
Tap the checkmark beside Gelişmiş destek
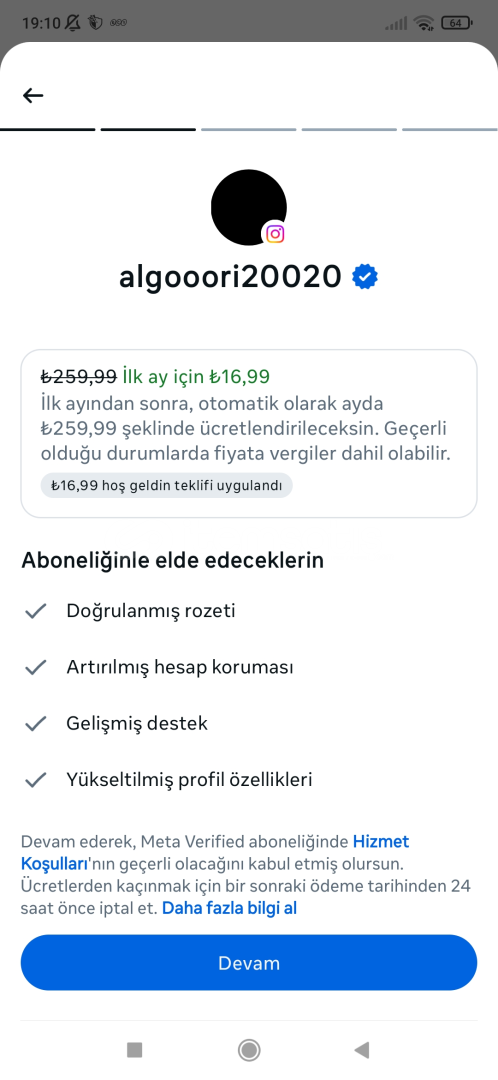(x=35, y=723)
